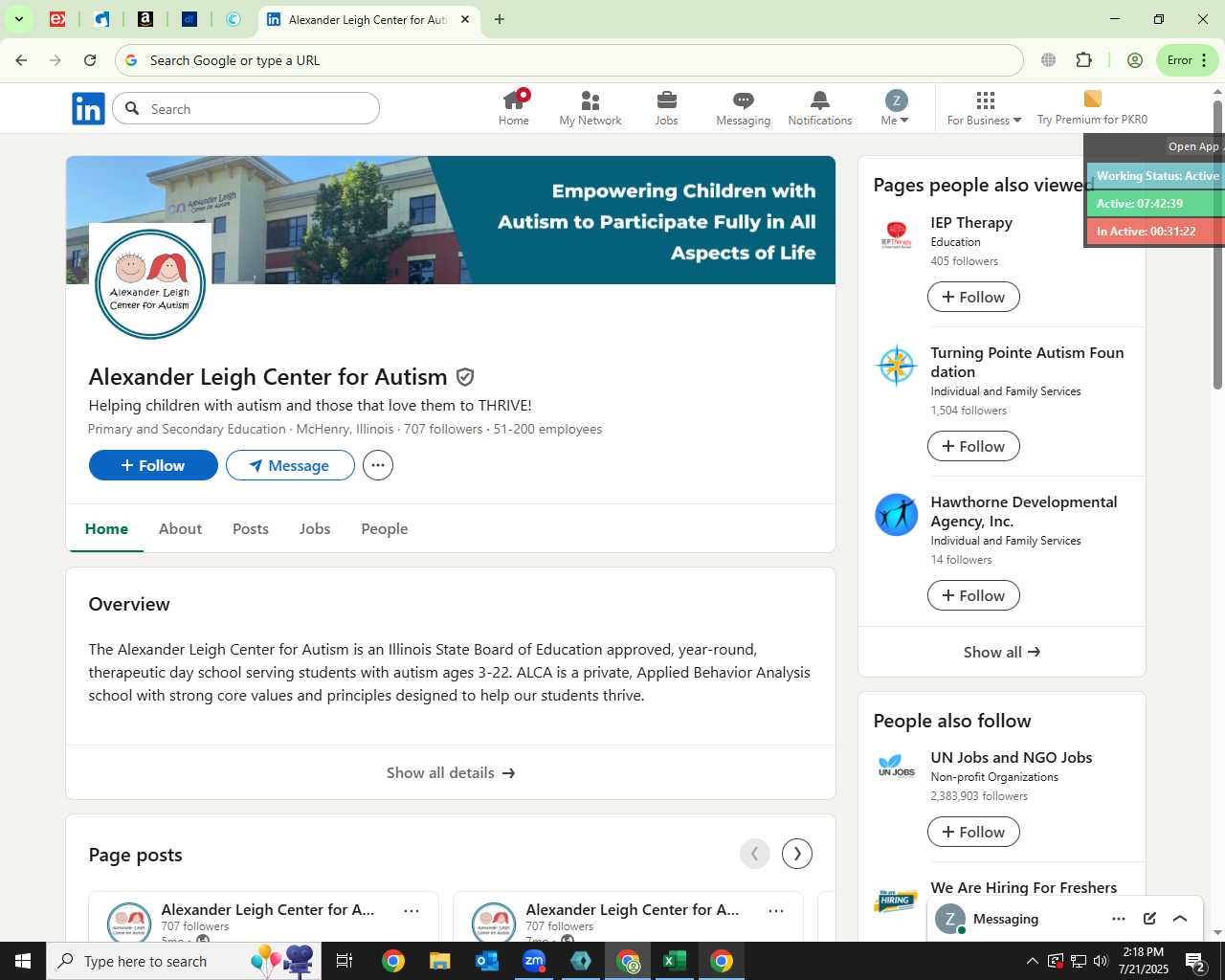The height and width of the screenshot is (980, 1225).
Task: Switch to the About tab
Action: click(180, 528)
